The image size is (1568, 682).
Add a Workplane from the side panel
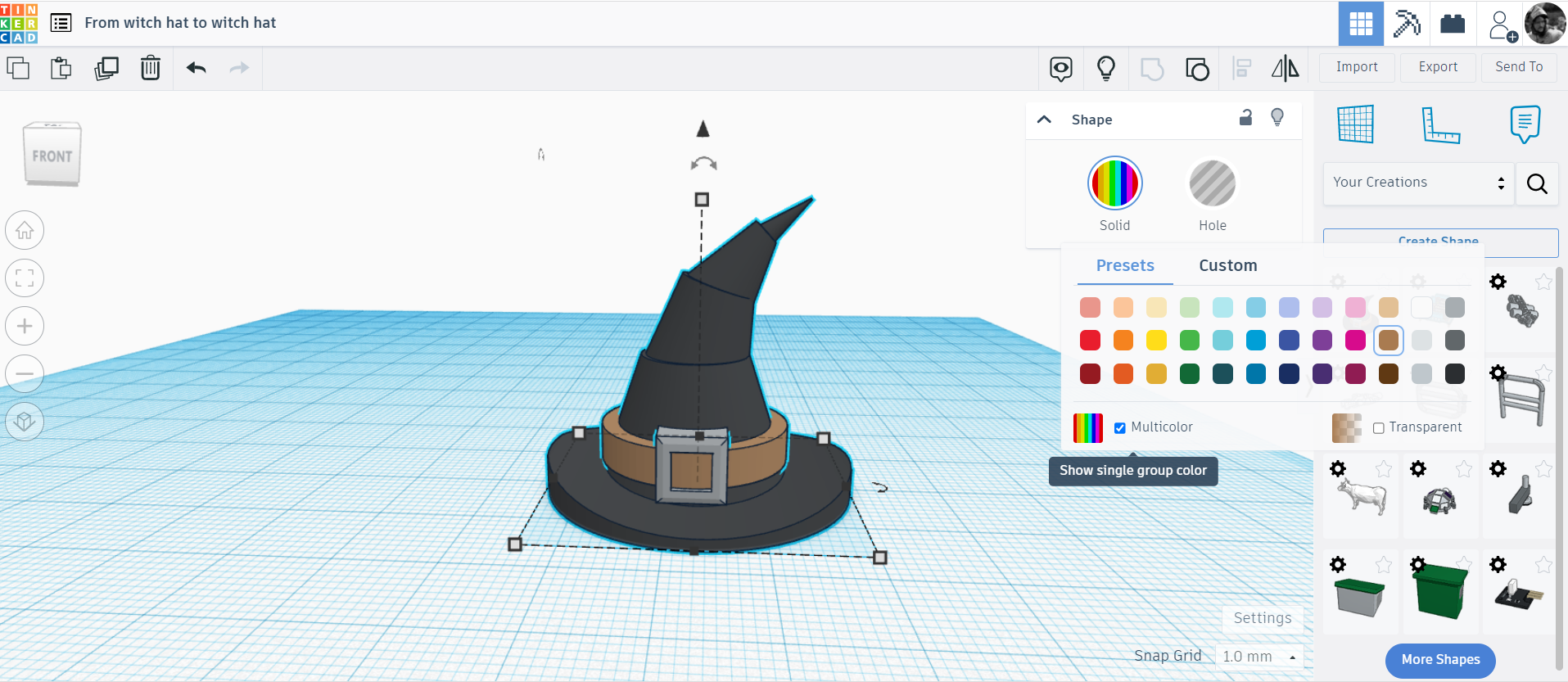coord(1356,124)
